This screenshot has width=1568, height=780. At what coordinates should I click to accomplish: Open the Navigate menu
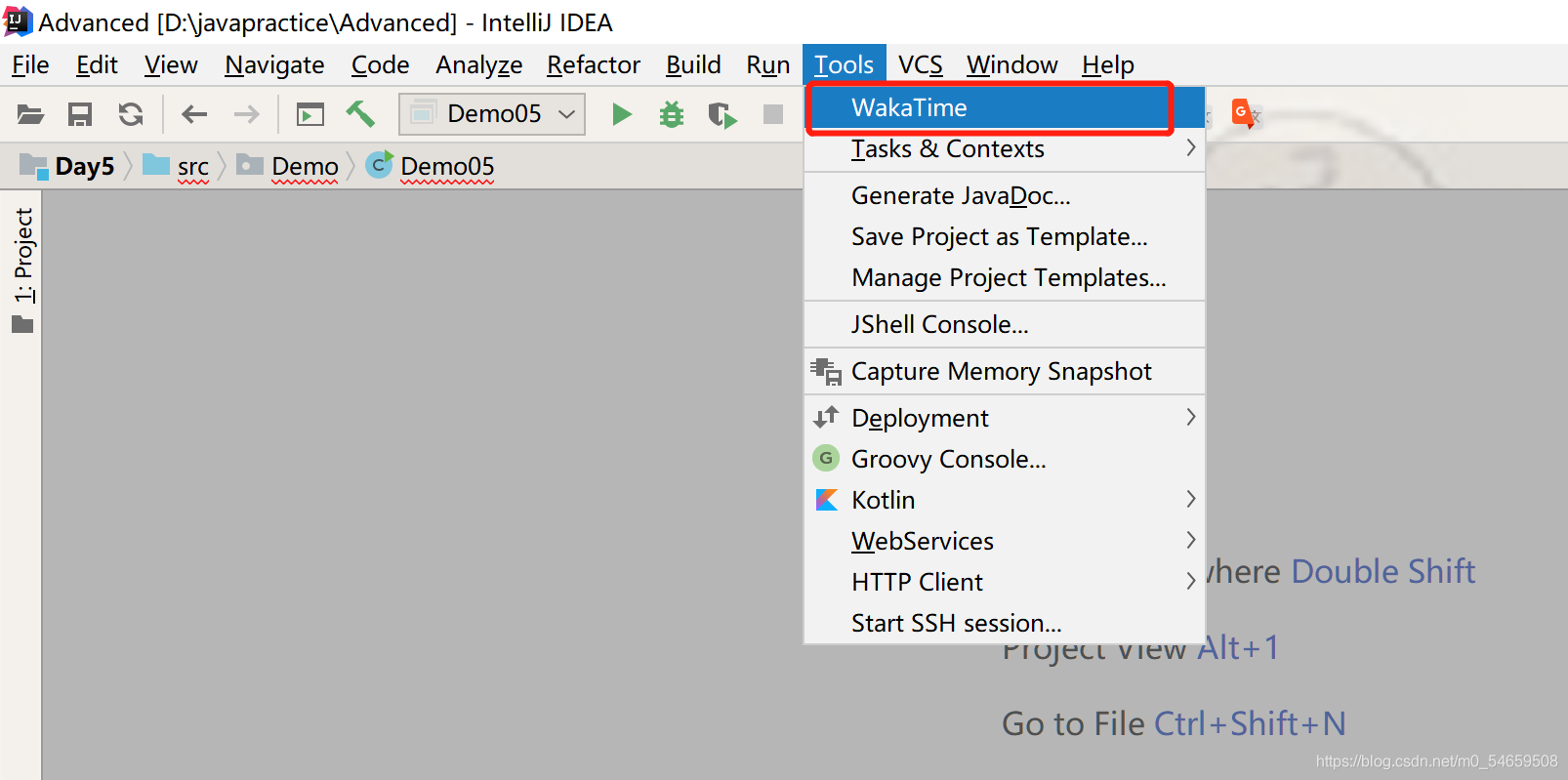(x=274, y=64)
